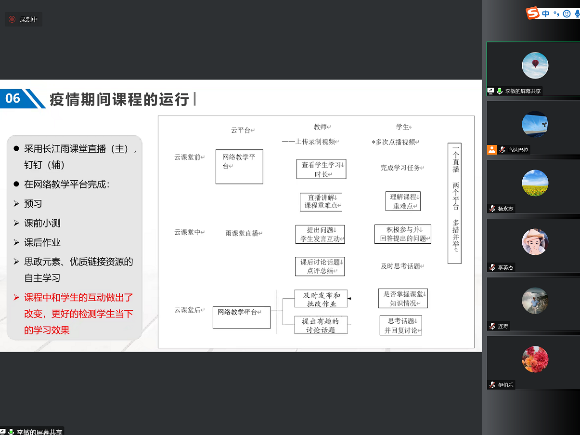Screen dimensions: 580x435
Task: Select the sunflower field avatar participant
Action: coord(535,183)
